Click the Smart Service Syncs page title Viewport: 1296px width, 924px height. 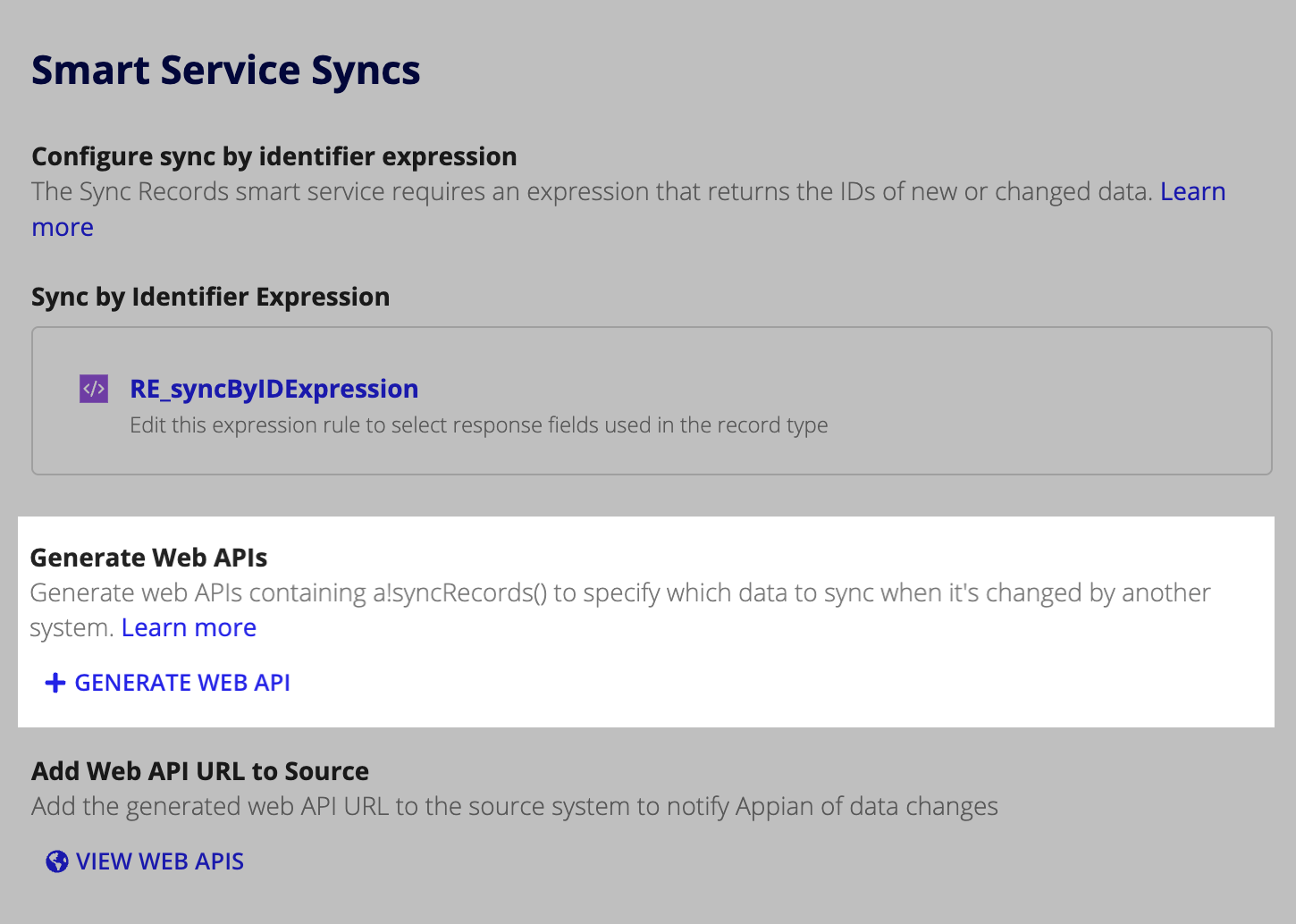226,71
